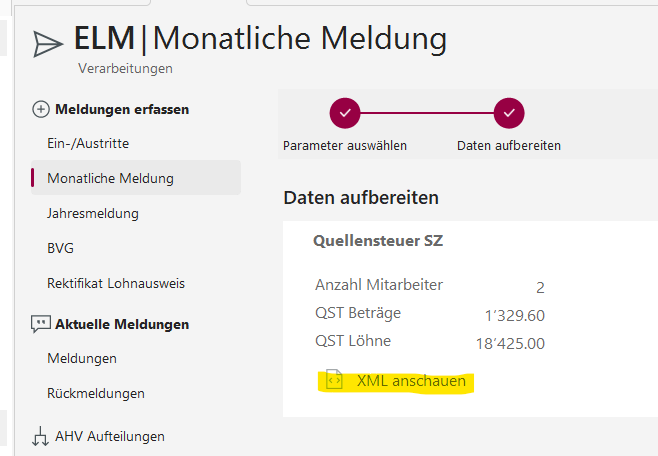Open Rückmeldungen in the sidebar
Screen dimensions: 658x456
click(x=96, y=394)
